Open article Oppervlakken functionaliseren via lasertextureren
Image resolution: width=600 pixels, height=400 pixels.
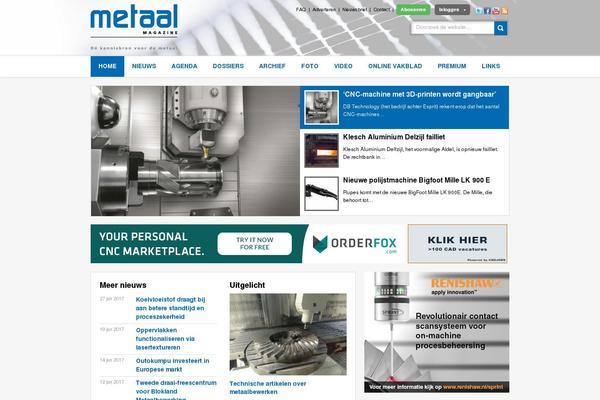pos(165,339)
